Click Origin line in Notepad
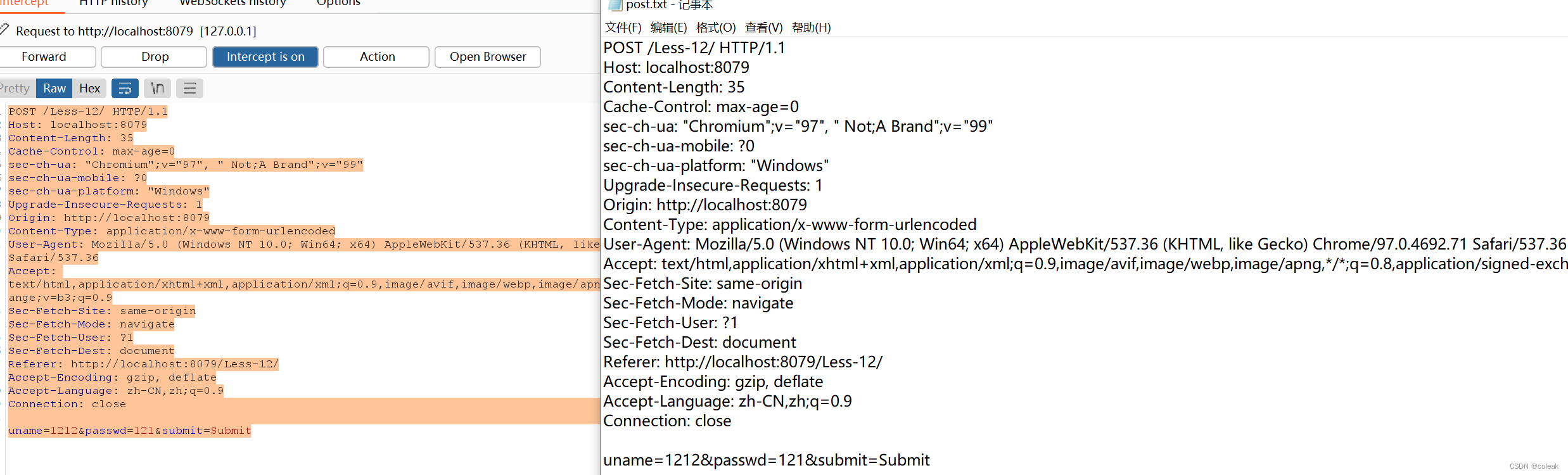This screenshot has height=475, width=1568. click(705, 205)
